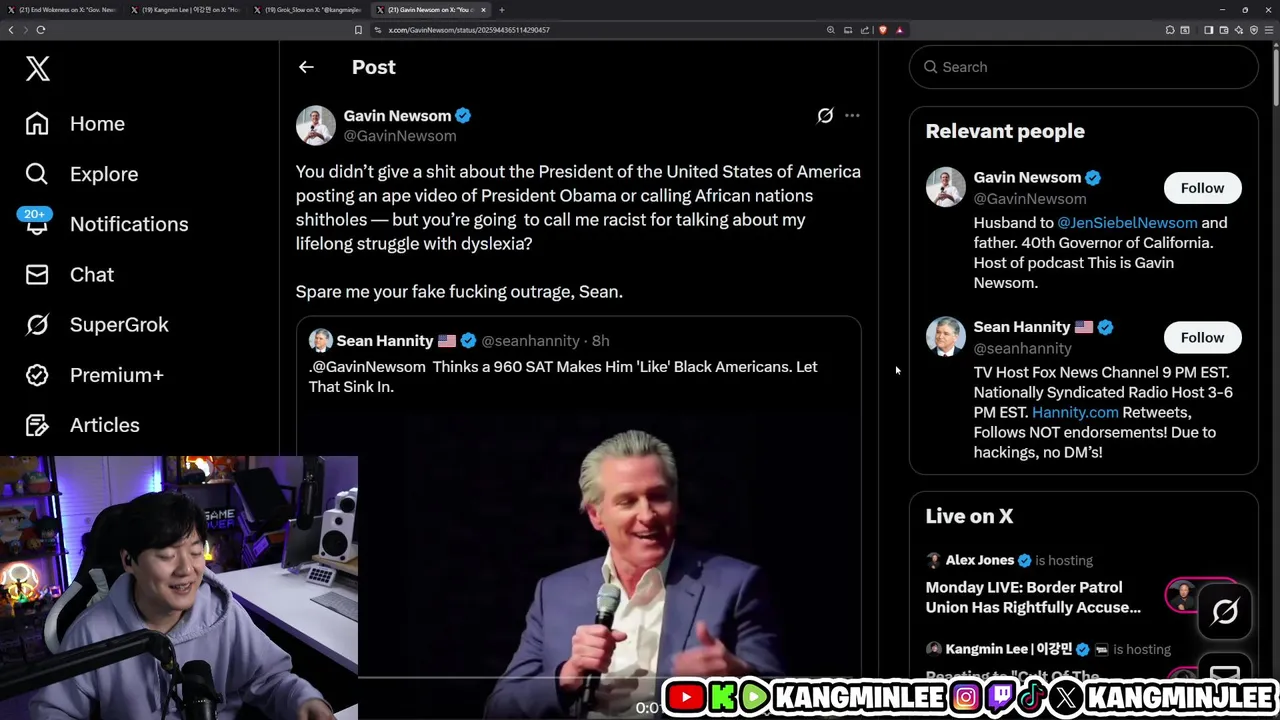This screenshot has width=1280, height=720.
Task: Open a new browser tab
Action: [502, 10]
